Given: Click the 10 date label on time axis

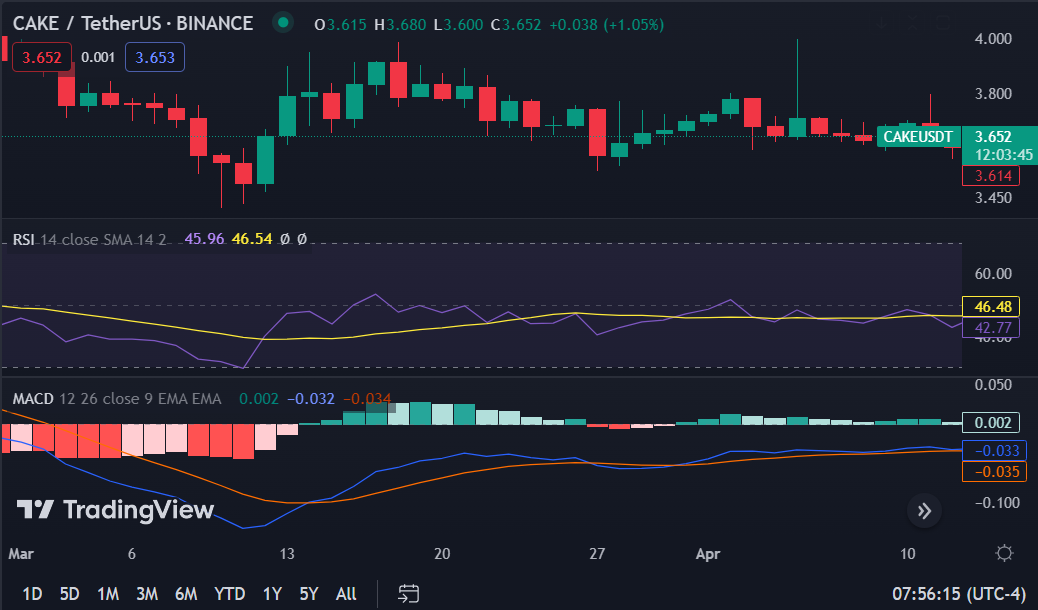Looking at the screenshot, I should pyautogui.click(x=908, y=554).
